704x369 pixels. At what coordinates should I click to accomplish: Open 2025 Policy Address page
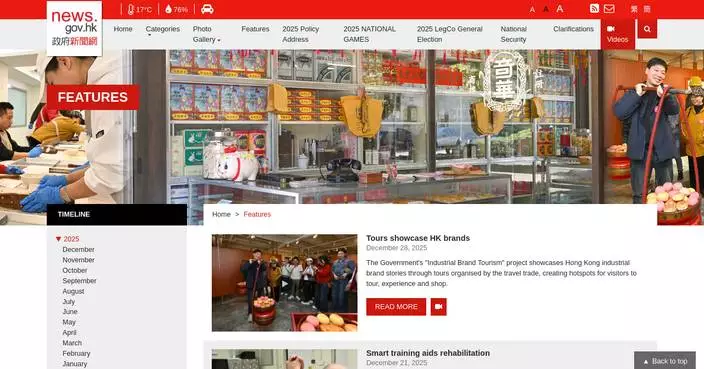[300, 34]
